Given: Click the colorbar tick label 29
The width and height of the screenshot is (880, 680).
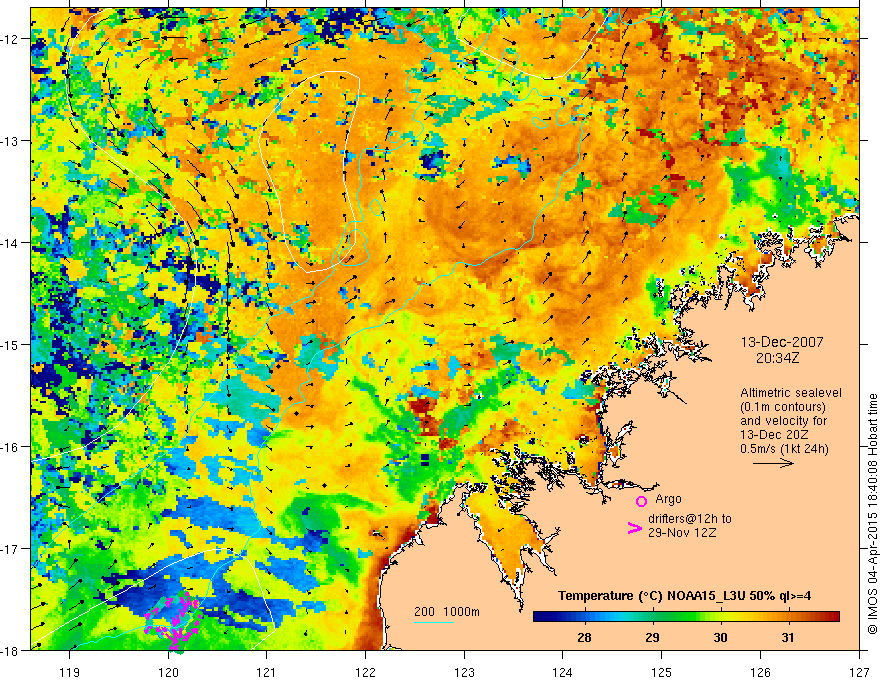Looking at the screenshot, I should pyautogui.click(x=652, y=637).
